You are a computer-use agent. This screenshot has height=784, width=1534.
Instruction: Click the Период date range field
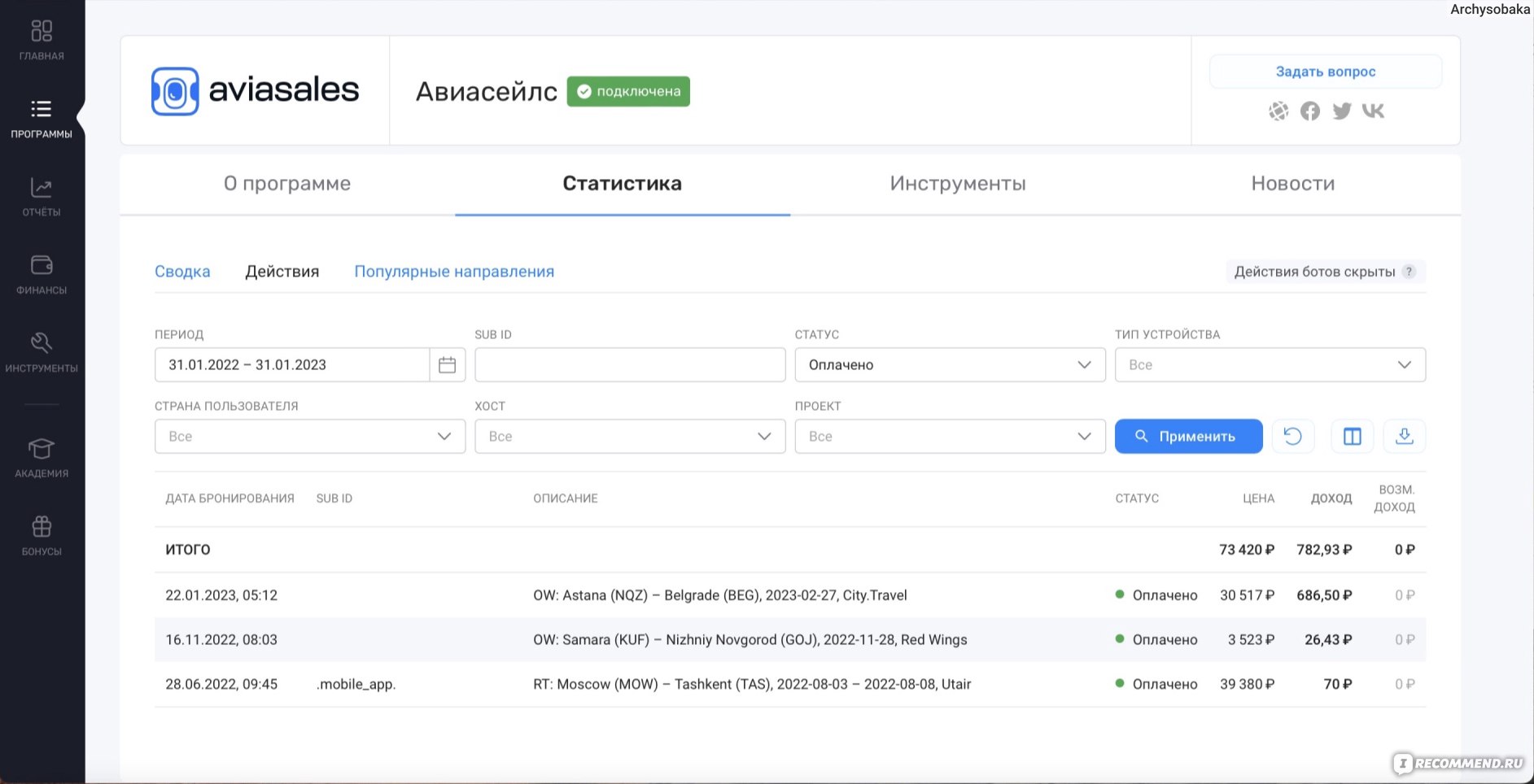[292, 365]
